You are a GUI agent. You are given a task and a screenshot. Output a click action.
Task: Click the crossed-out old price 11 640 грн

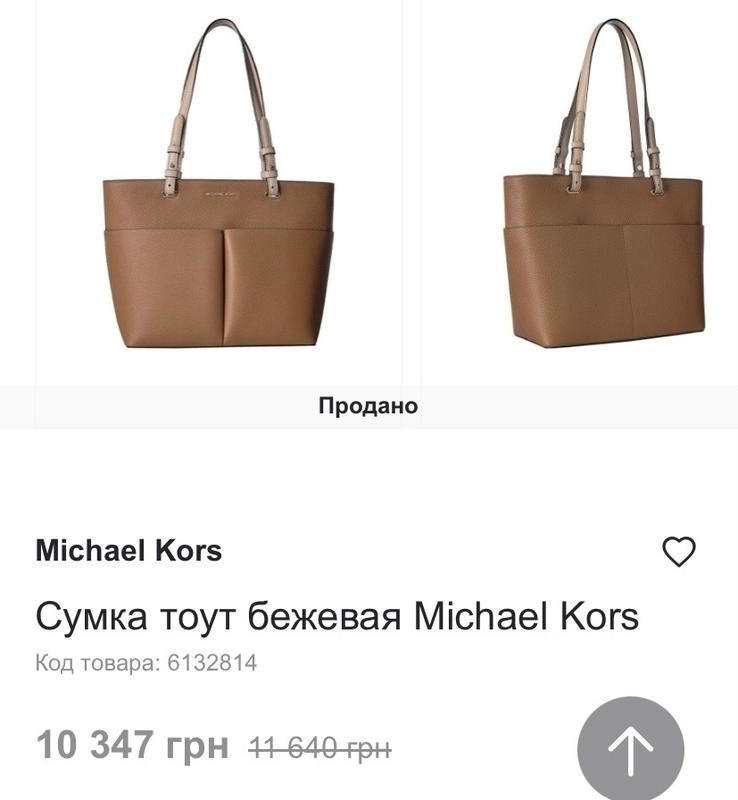point(320,749)
